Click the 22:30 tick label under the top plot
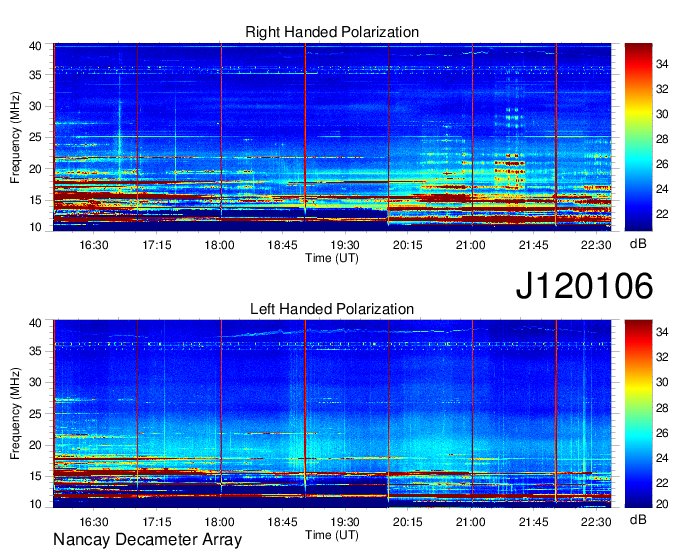680x552 pixels. tap(596, 245)
